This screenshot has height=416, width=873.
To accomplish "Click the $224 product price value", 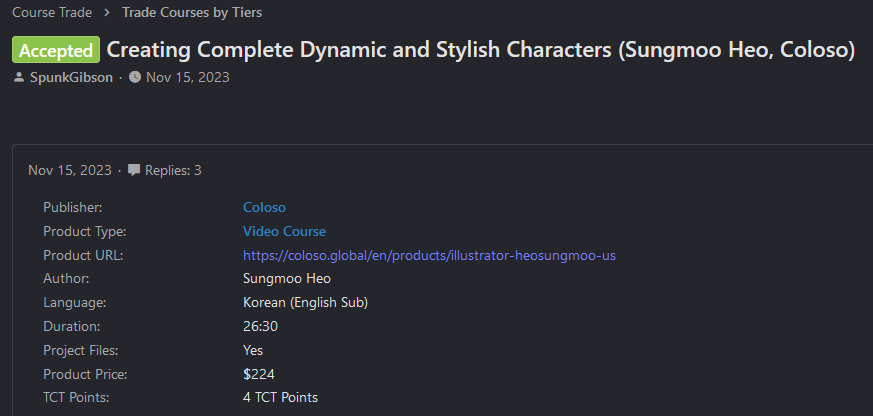I will tap(259, 374).
